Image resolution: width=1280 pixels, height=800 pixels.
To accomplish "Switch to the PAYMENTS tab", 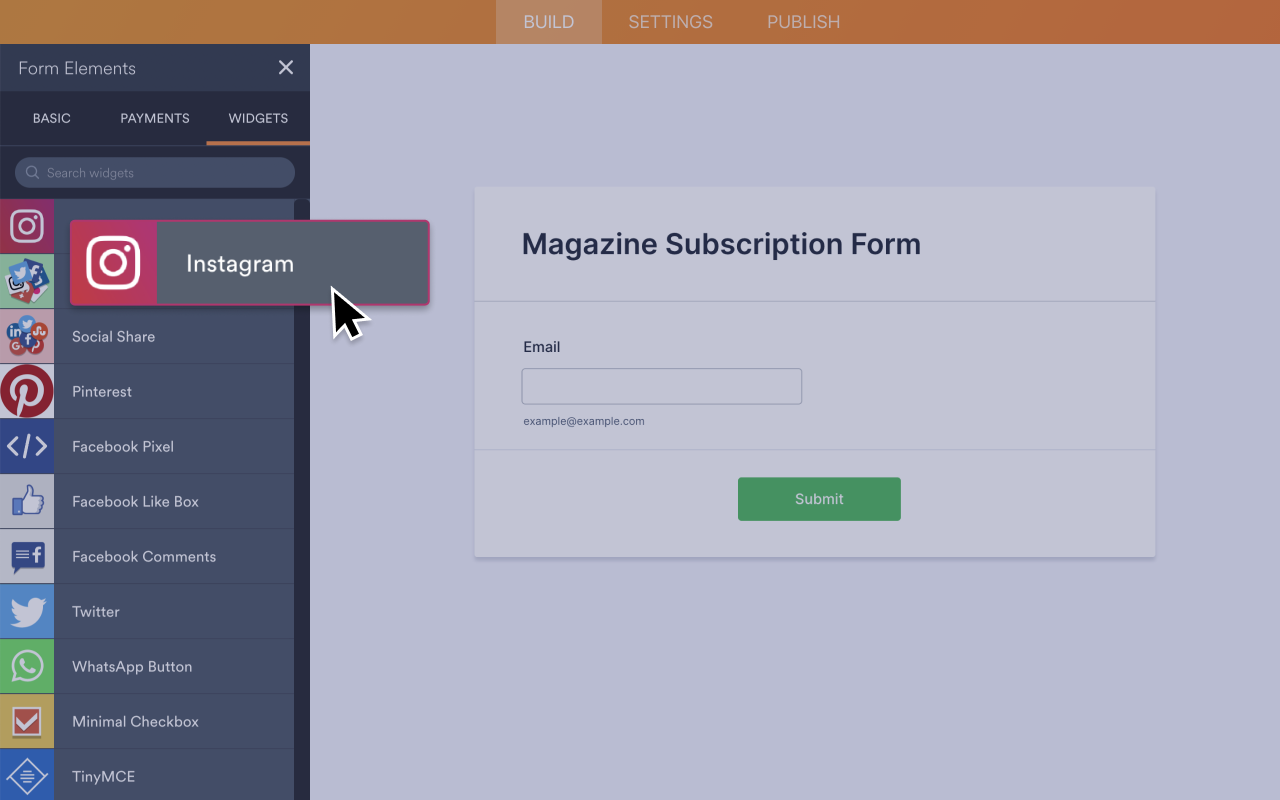I will [154, 118].
